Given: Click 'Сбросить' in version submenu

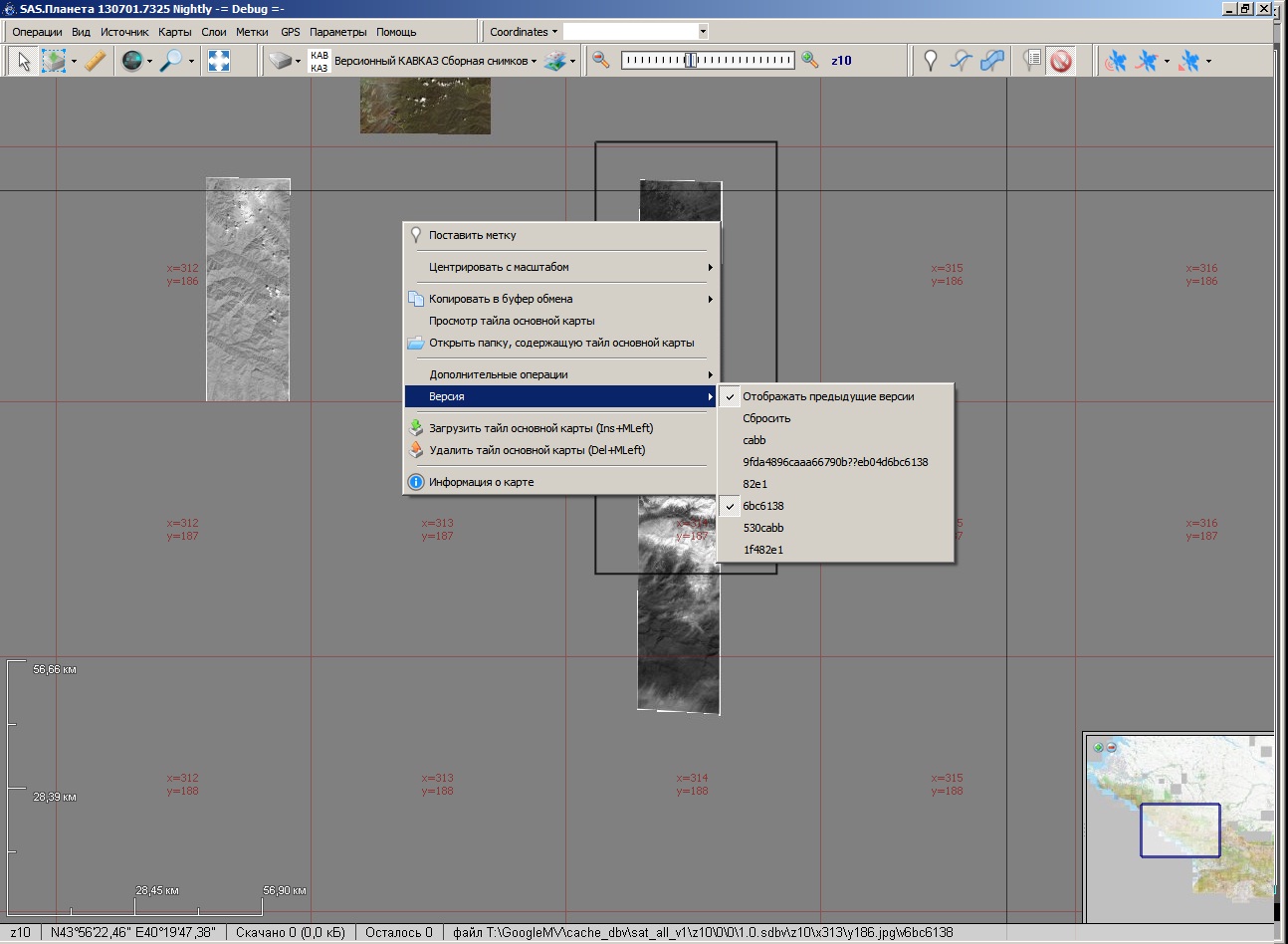Looking at the screenshot, I should [766, 418].
